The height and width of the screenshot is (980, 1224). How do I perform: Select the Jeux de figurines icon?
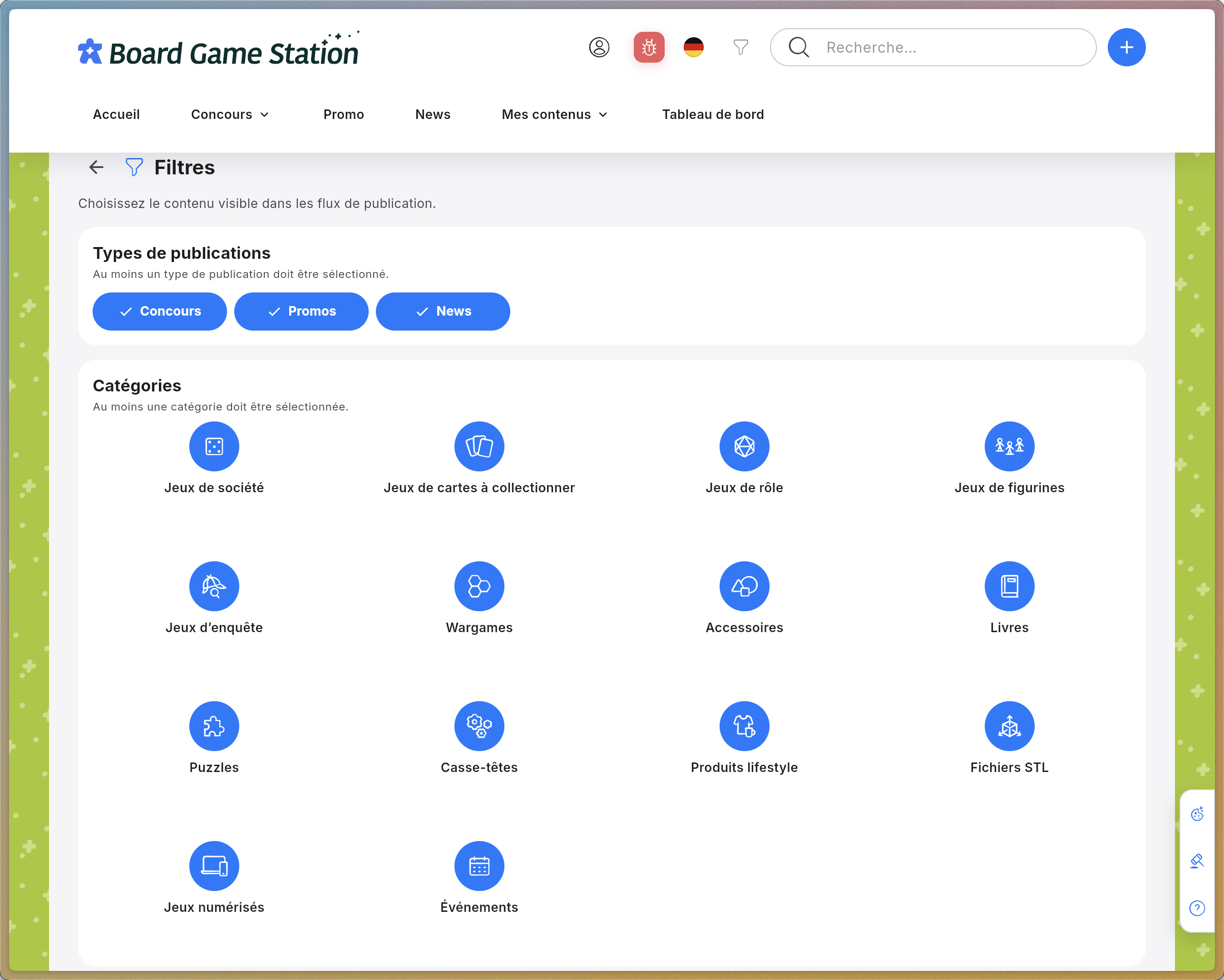pos(1009,446)
